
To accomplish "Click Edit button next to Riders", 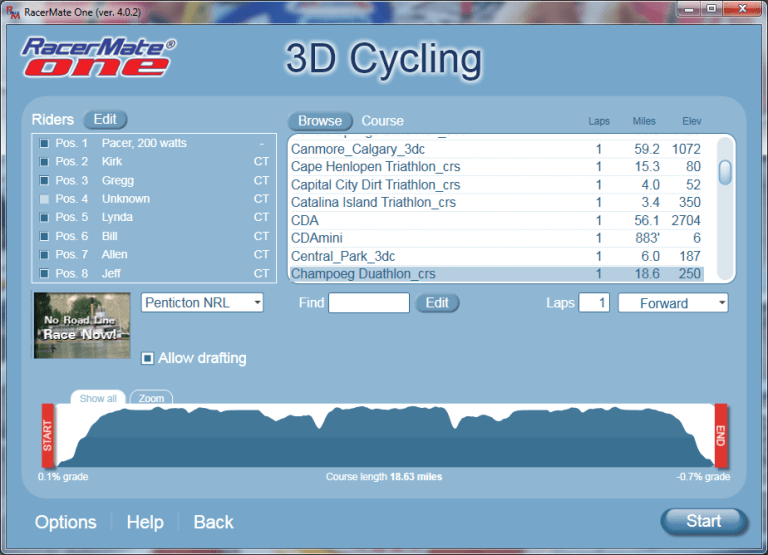I will tap(105, 120).
